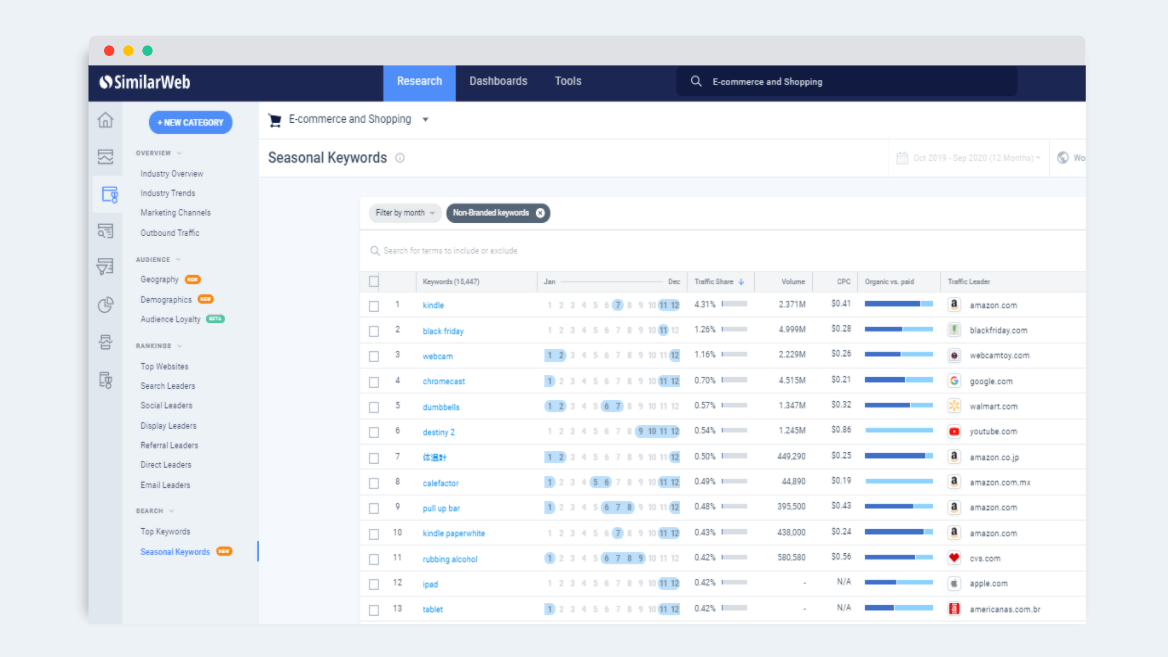
Task: Click the webcamtoy.com favicon
Action: (x=954, y=355)
